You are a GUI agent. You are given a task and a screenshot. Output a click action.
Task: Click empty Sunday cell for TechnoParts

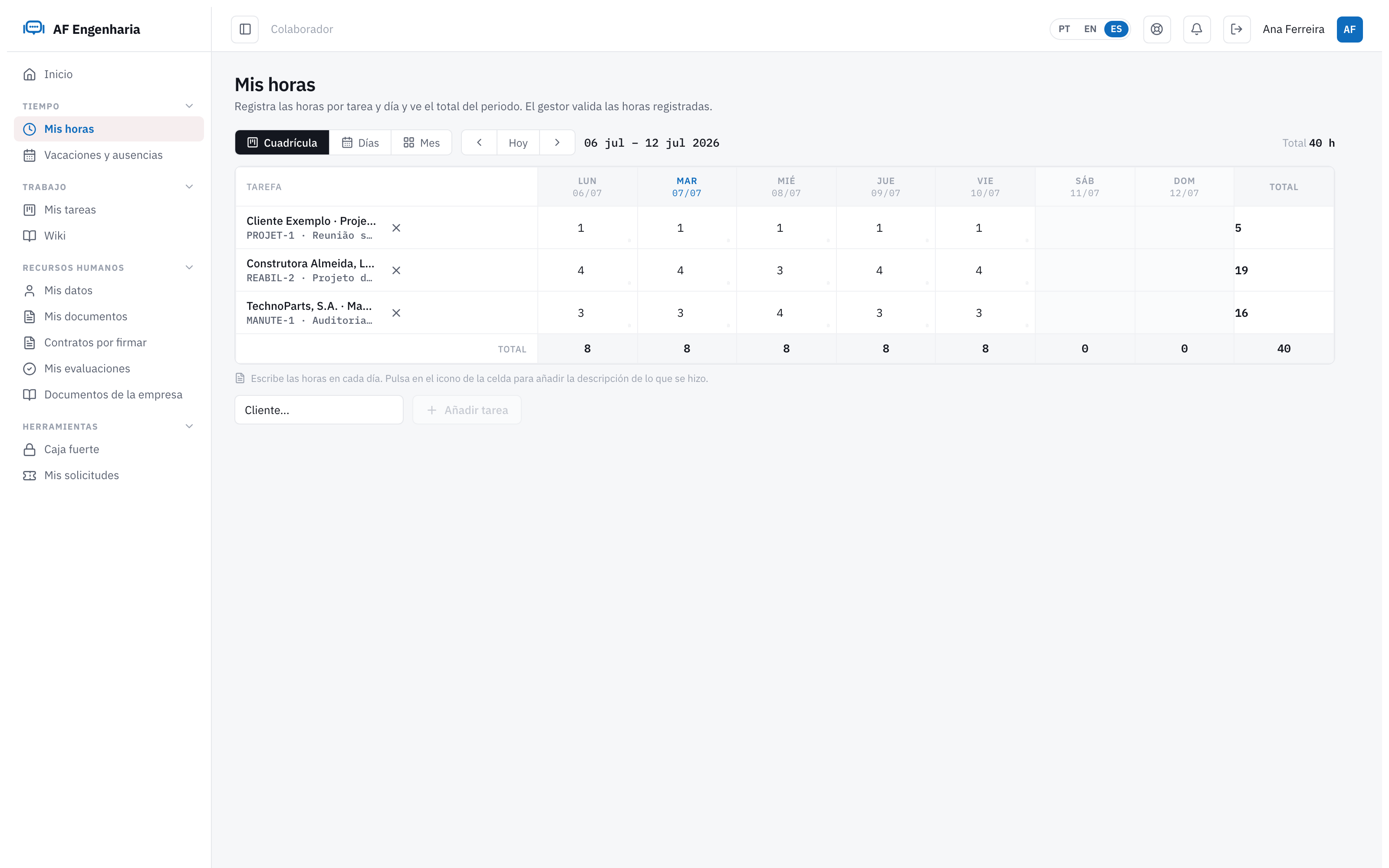[x=1184, y=313]
